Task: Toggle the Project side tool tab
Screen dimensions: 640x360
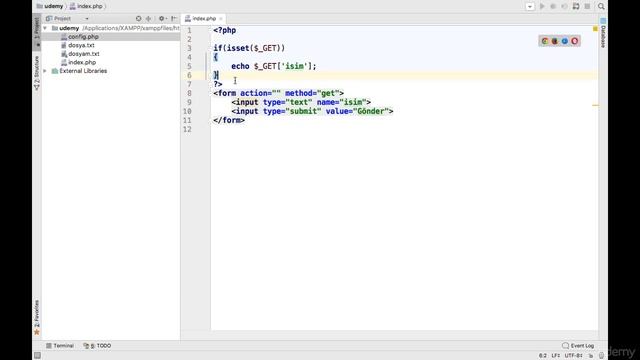Action: click(37, 32)
